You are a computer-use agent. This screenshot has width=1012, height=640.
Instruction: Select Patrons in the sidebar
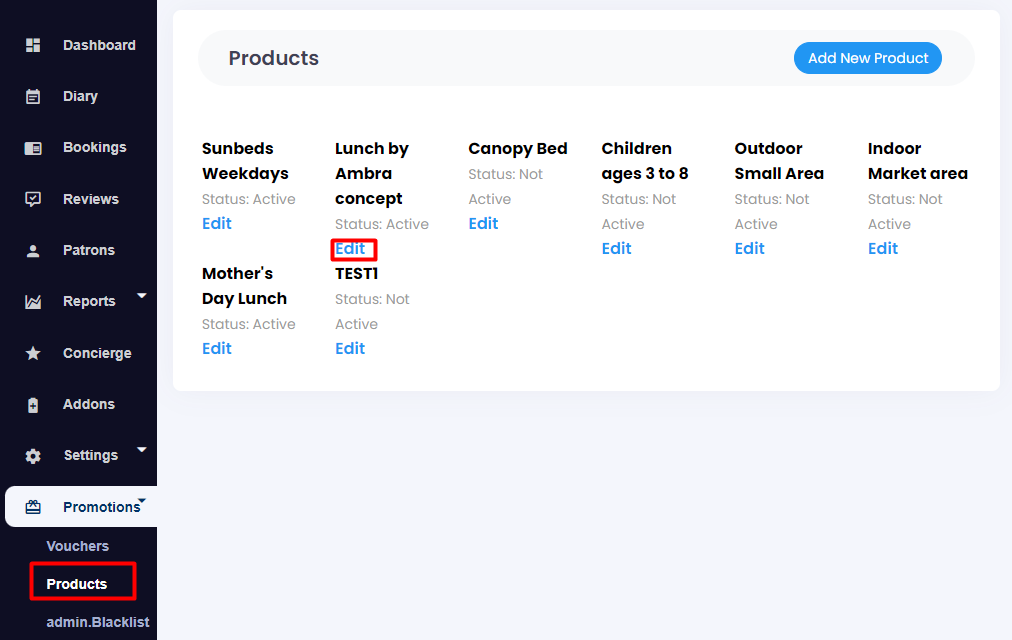(89, 250)
